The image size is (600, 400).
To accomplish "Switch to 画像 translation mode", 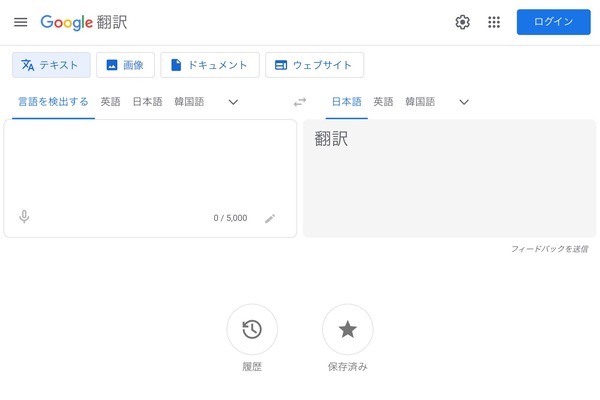I will tap(126, 65).
